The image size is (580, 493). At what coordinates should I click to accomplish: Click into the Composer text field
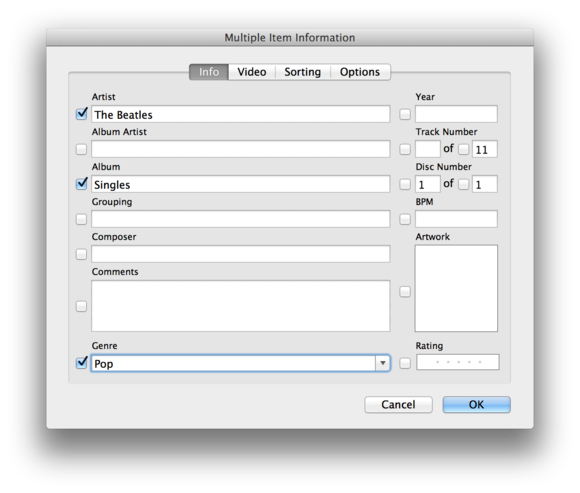[x=240, y=254]
